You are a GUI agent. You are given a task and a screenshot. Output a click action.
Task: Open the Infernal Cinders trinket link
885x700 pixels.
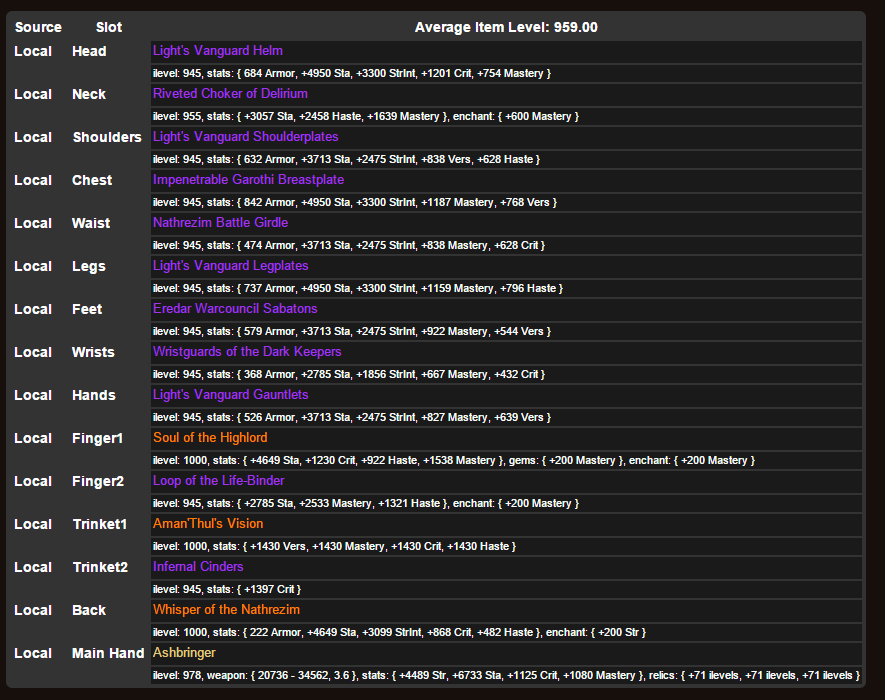click(x=198, y=567)
